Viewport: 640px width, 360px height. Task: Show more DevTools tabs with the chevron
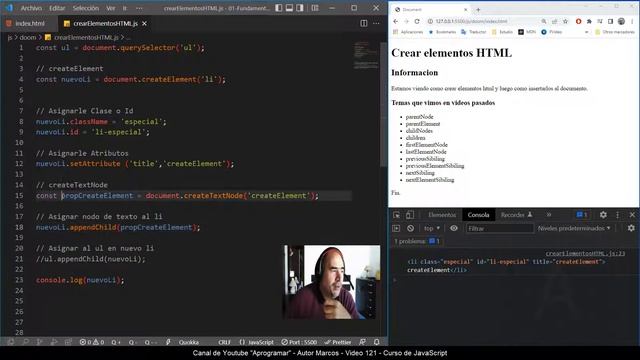(x=549, y=215)
